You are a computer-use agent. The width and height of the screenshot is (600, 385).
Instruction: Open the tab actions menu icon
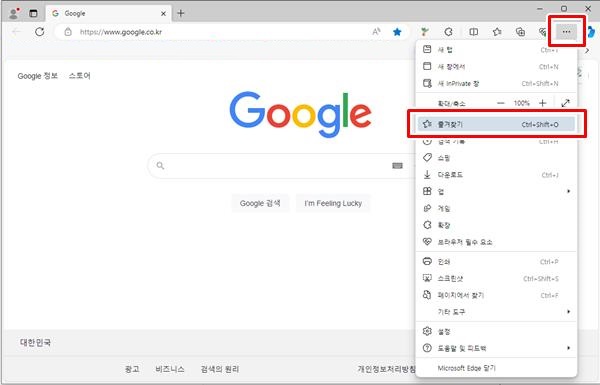(33, 13)
